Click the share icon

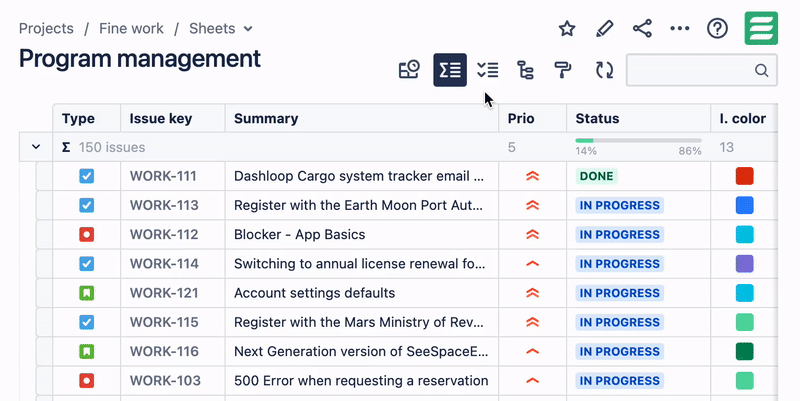pos(643,28)
